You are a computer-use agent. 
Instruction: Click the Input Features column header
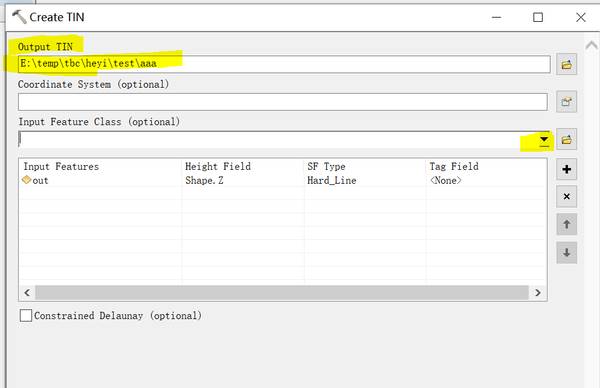point(61,166)
